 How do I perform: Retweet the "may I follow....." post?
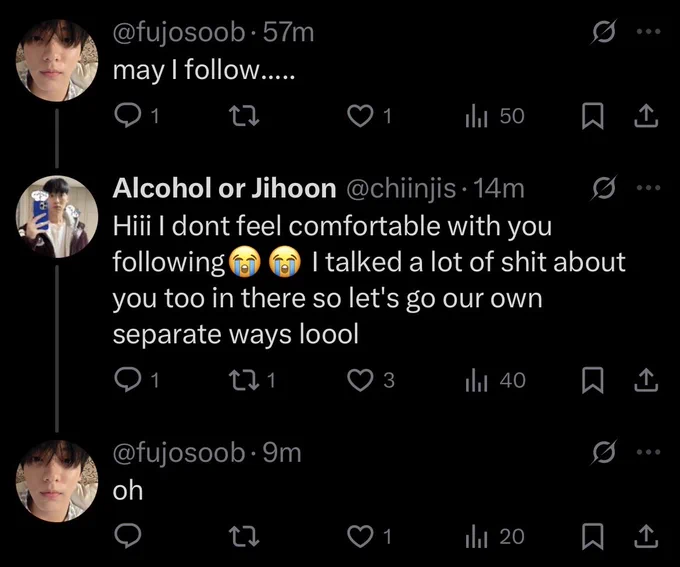[245, 116]
